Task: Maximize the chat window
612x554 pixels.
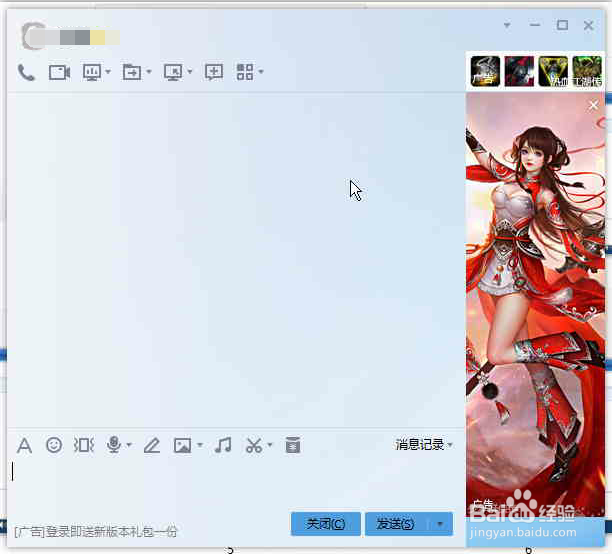Action: [x=562, y=25]
